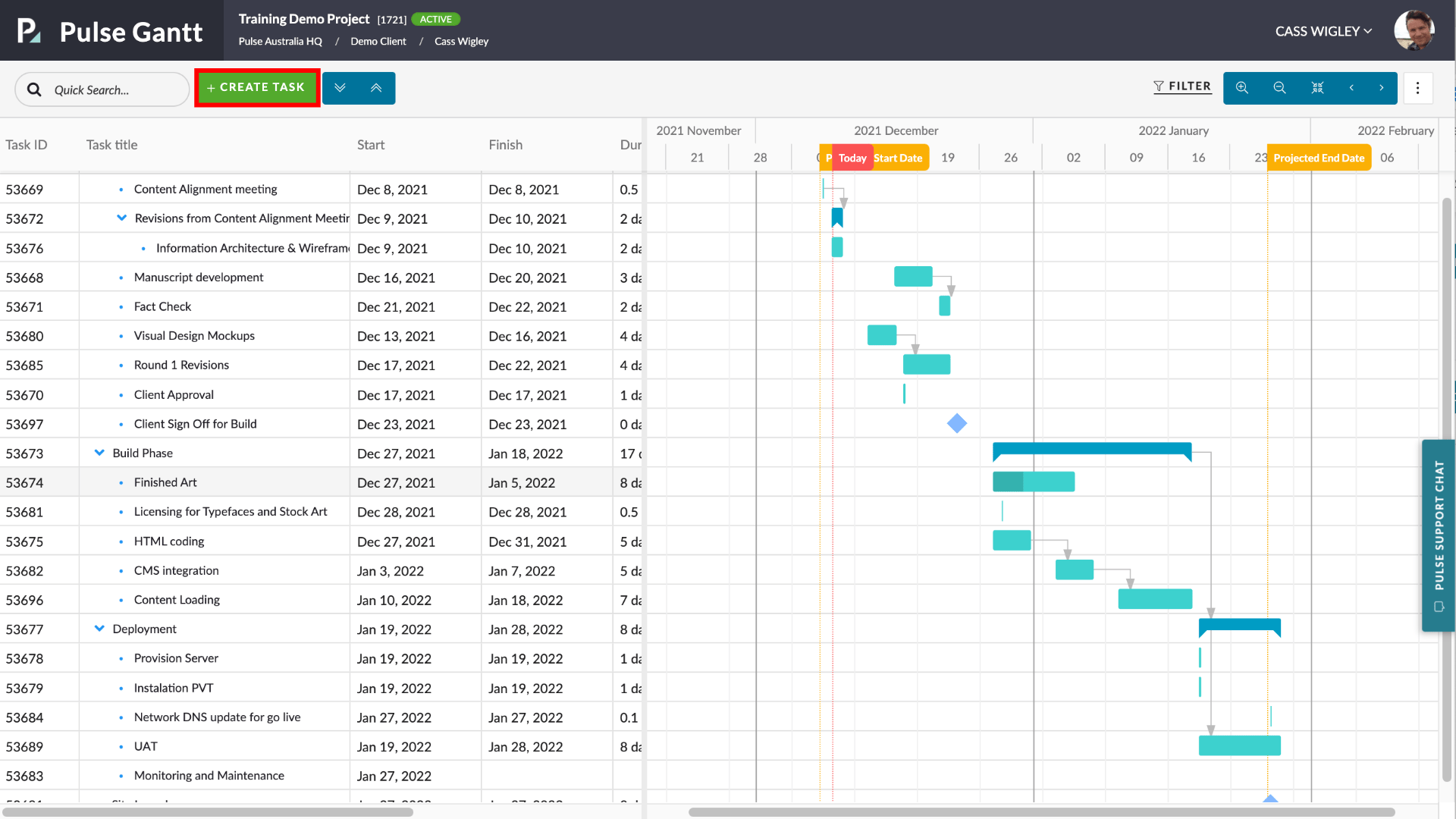Collapse all tasks with the double-up chevron
Viewport: 1456px width, 819px height.
[376, 88]
